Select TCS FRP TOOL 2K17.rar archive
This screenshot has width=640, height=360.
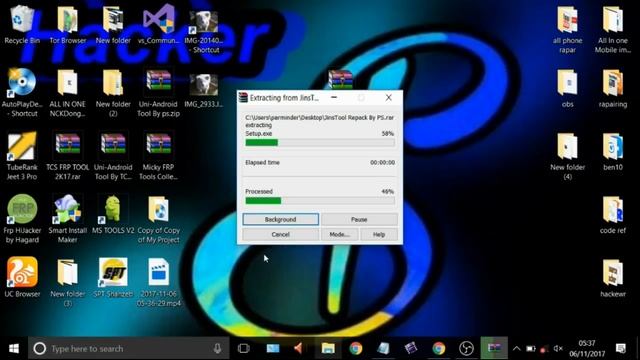click(68, 156)
